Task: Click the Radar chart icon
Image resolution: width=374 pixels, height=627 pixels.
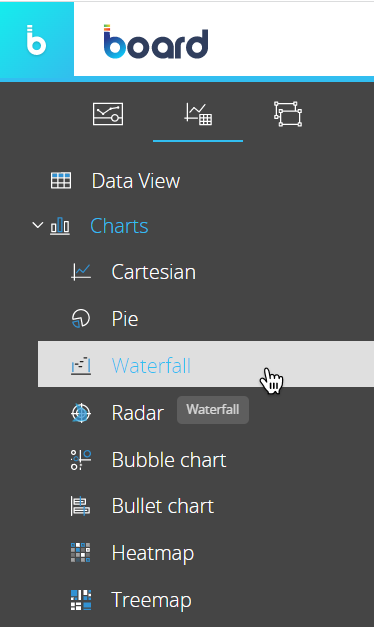Action: pos(81,413)
